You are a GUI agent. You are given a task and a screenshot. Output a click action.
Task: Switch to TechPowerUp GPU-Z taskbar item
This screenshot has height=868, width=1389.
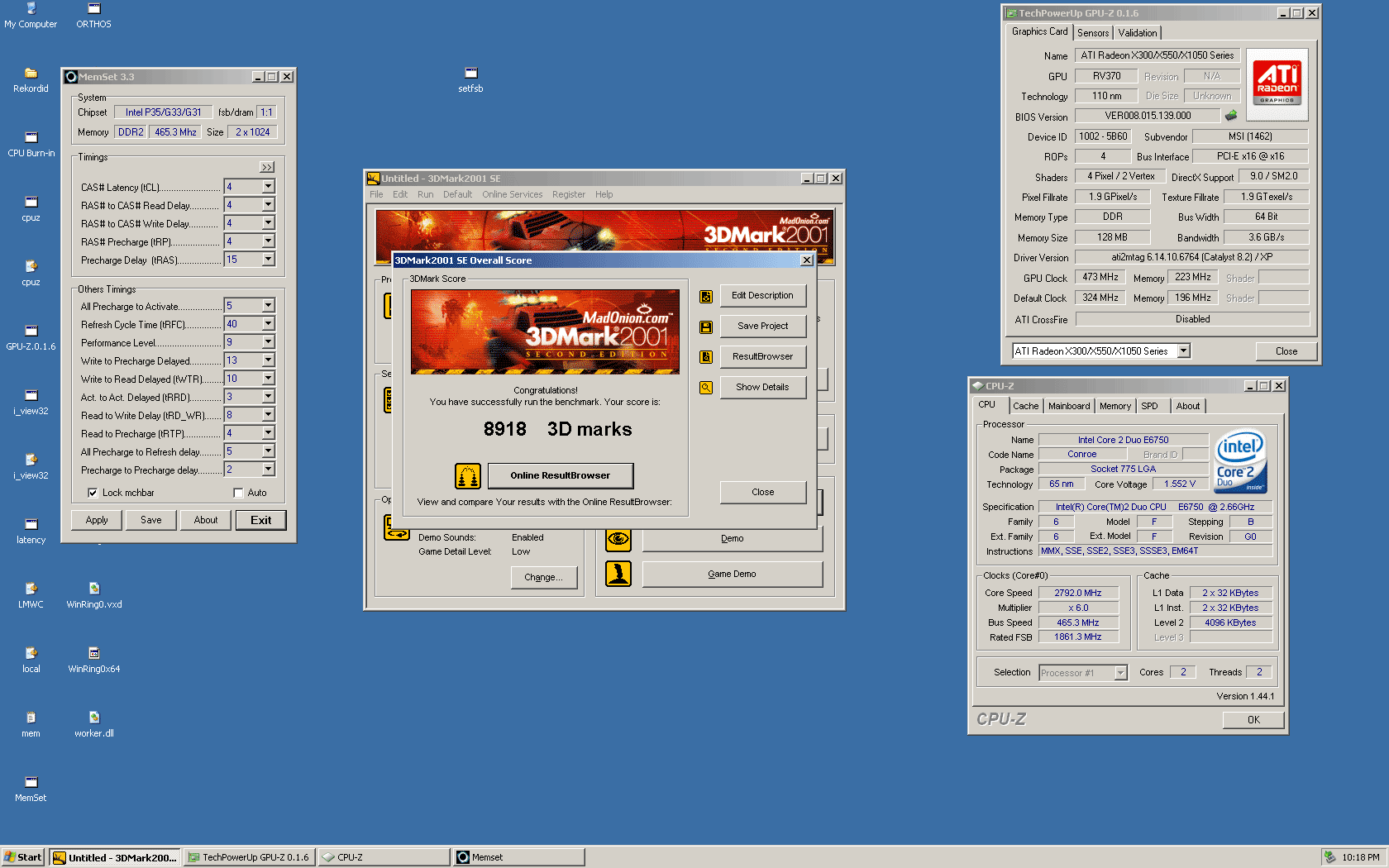tap(249, 857)
